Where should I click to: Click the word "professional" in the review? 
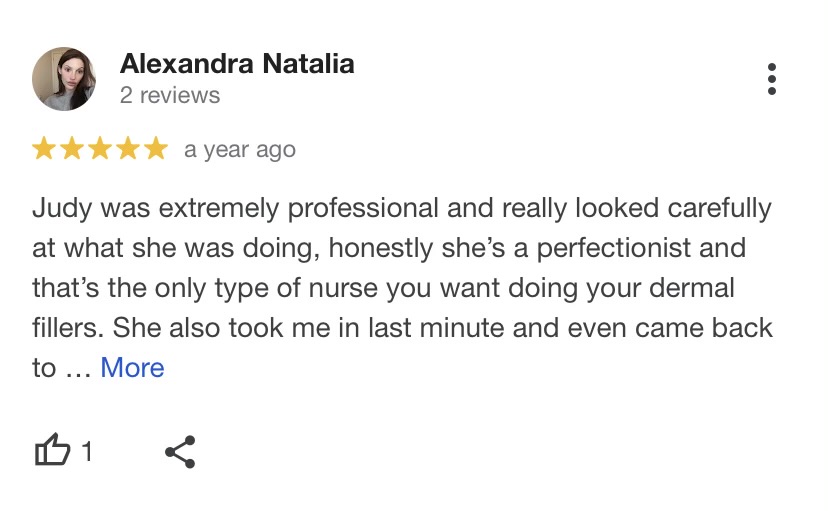363,209
